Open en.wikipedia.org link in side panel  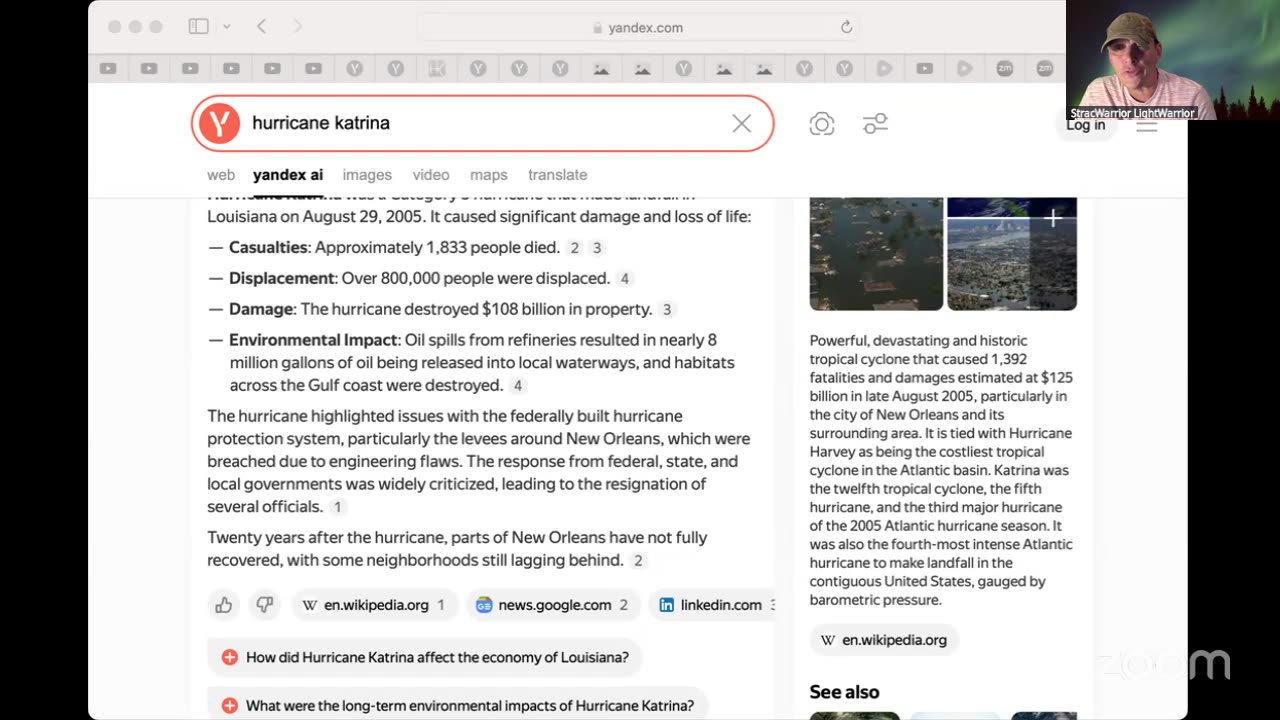pos(884,640)
